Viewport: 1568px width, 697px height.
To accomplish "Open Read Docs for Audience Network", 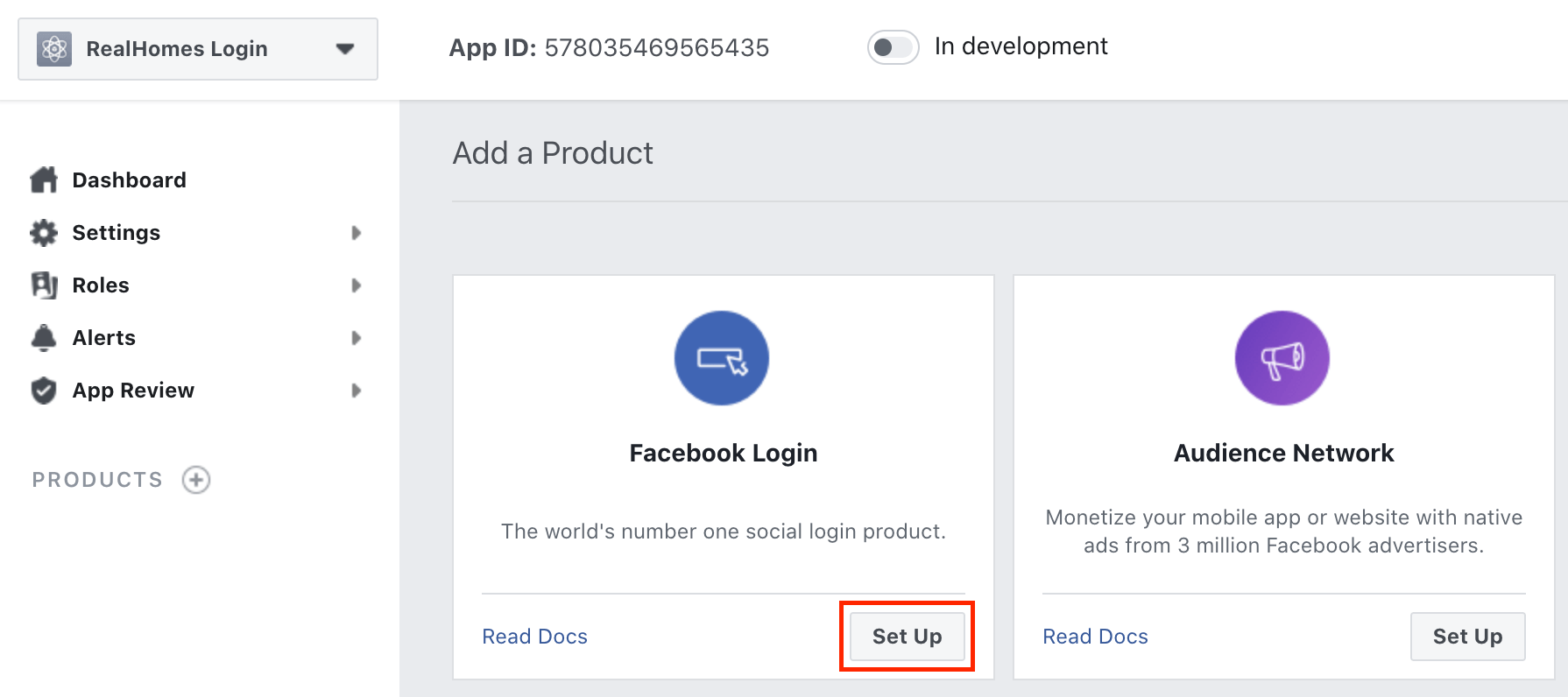I will pos(1096,637).
